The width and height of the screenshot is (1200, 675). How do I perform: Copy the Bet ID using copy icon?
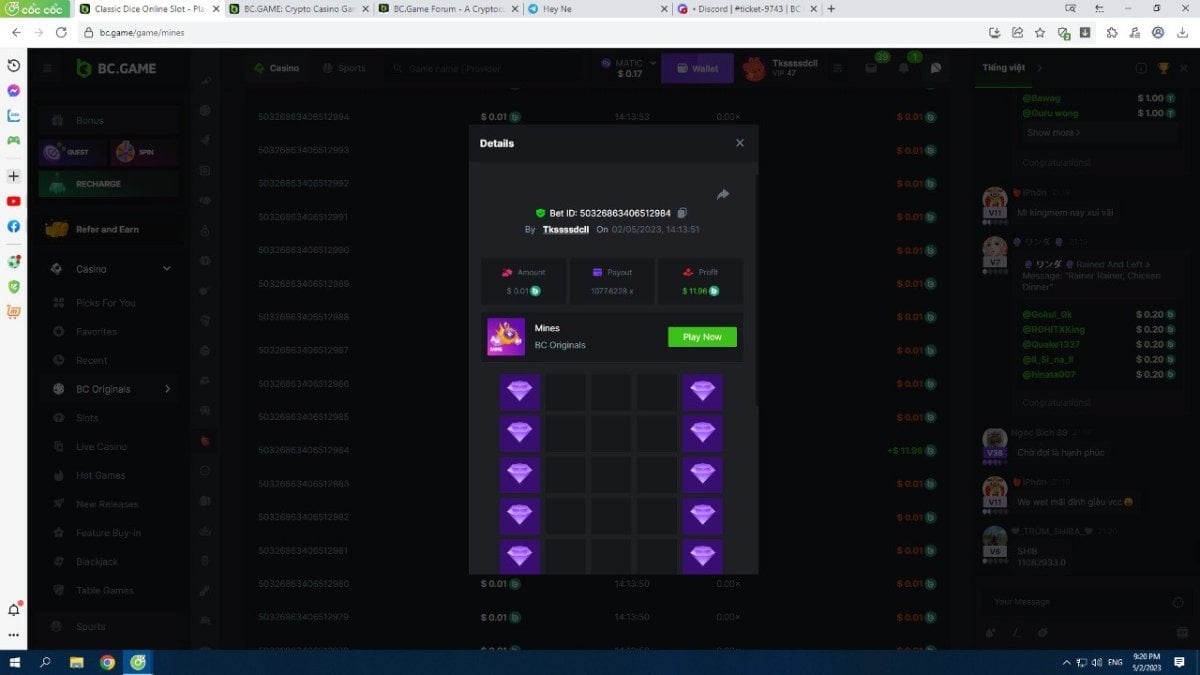pos(682,213)
